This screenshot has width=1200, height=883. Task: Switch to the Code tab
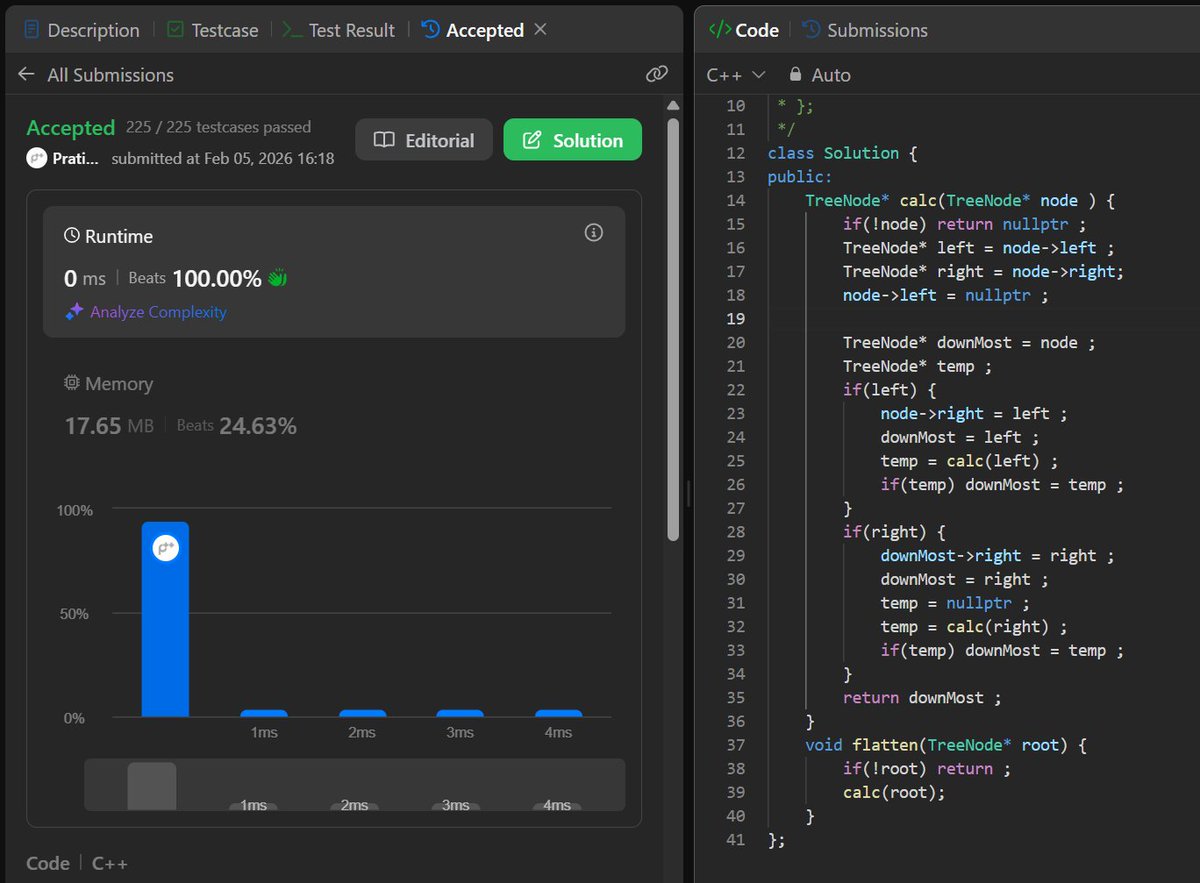coord(744,30)
